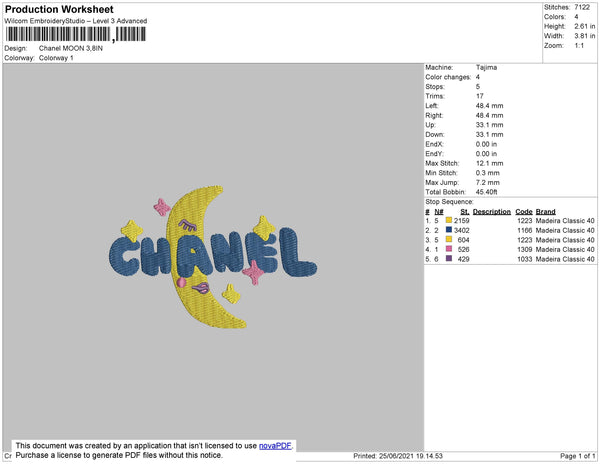The width and height of the screenshot is (600, 464).
Task: Click the Description column header
Action: (492, 212)
